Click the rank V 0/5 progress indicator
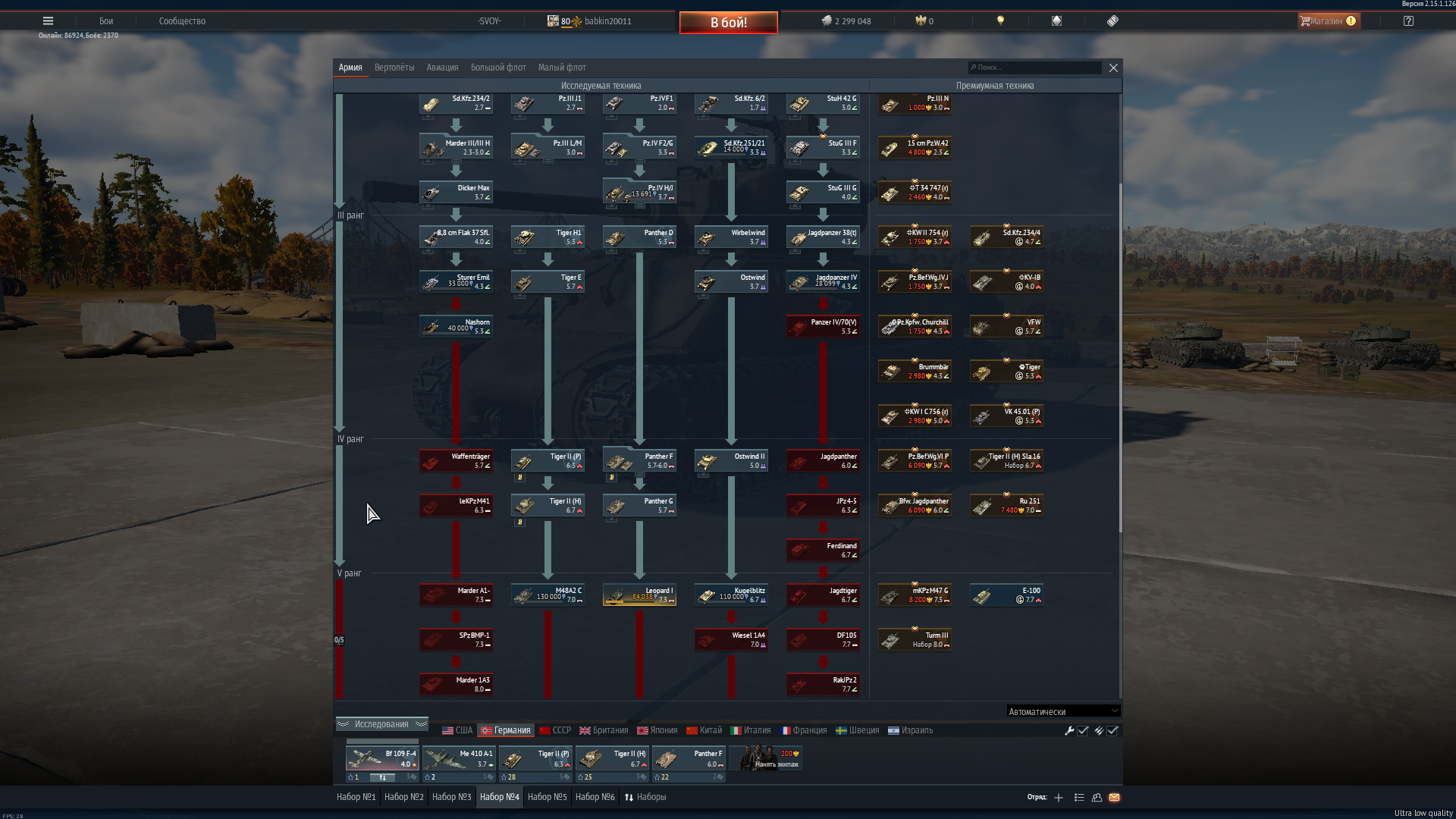Image resolution: width=1456 pixels, height=819 pixels. [339, 640]
